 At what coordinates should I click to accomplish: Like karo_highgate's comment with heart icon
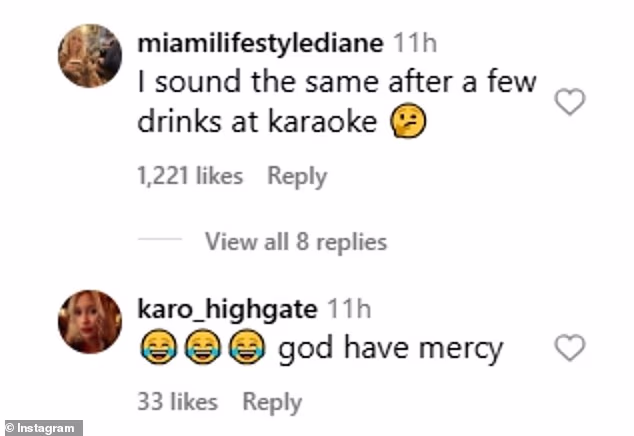(x=569, y=348)
